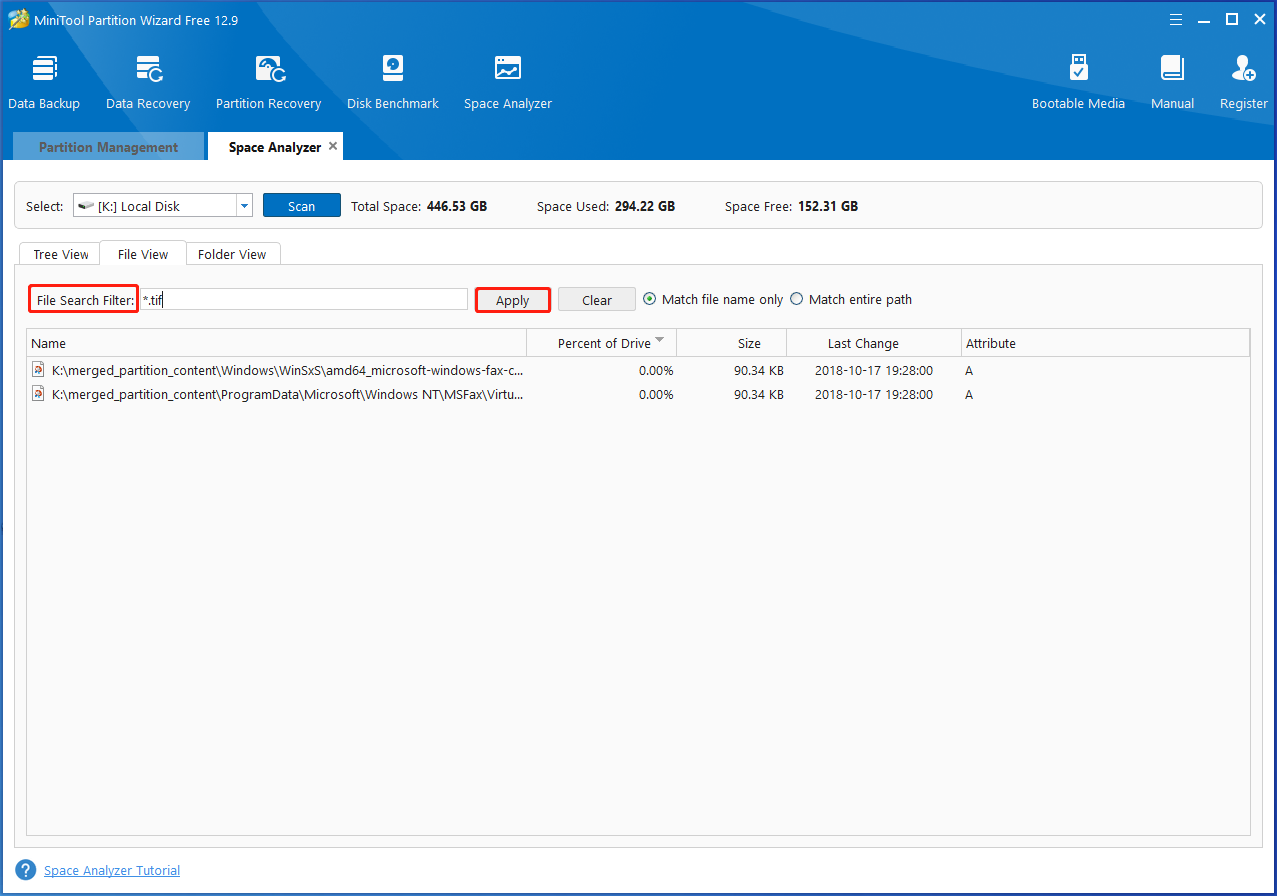Click the ProgramData tif file icon

tap(39, 394)
